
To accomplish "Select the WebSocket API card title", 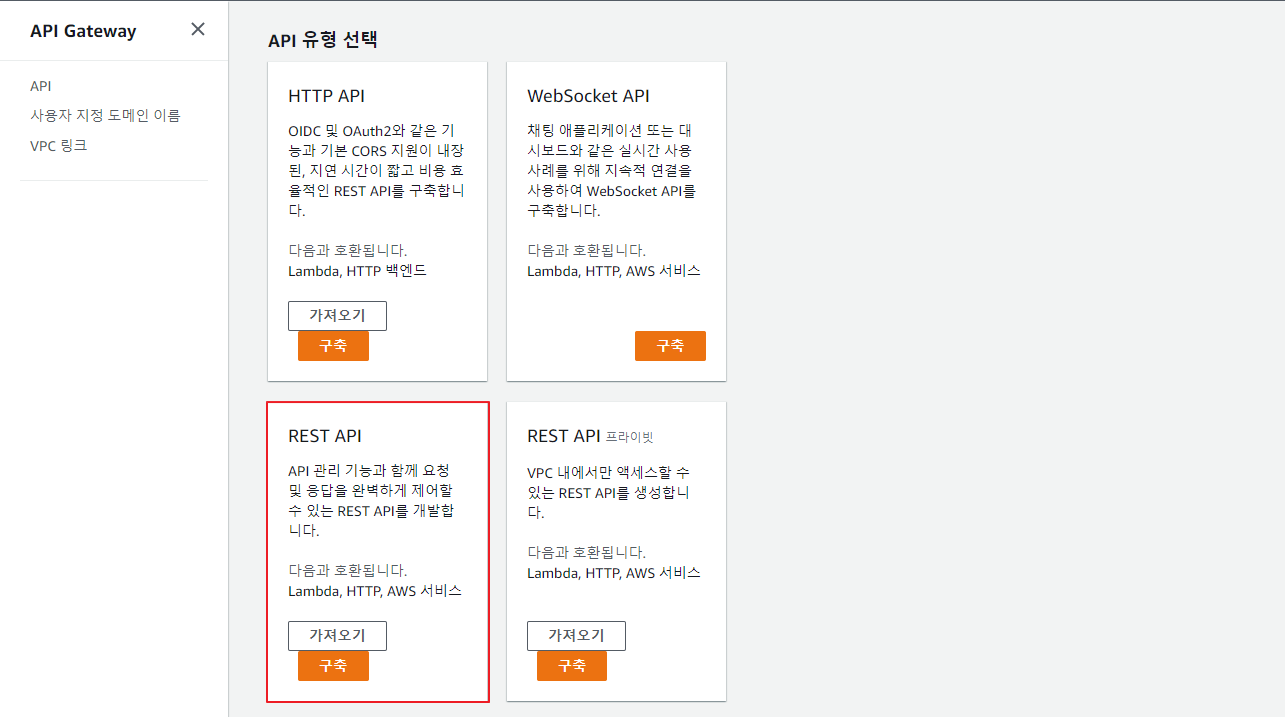I will tap(588, 96).
